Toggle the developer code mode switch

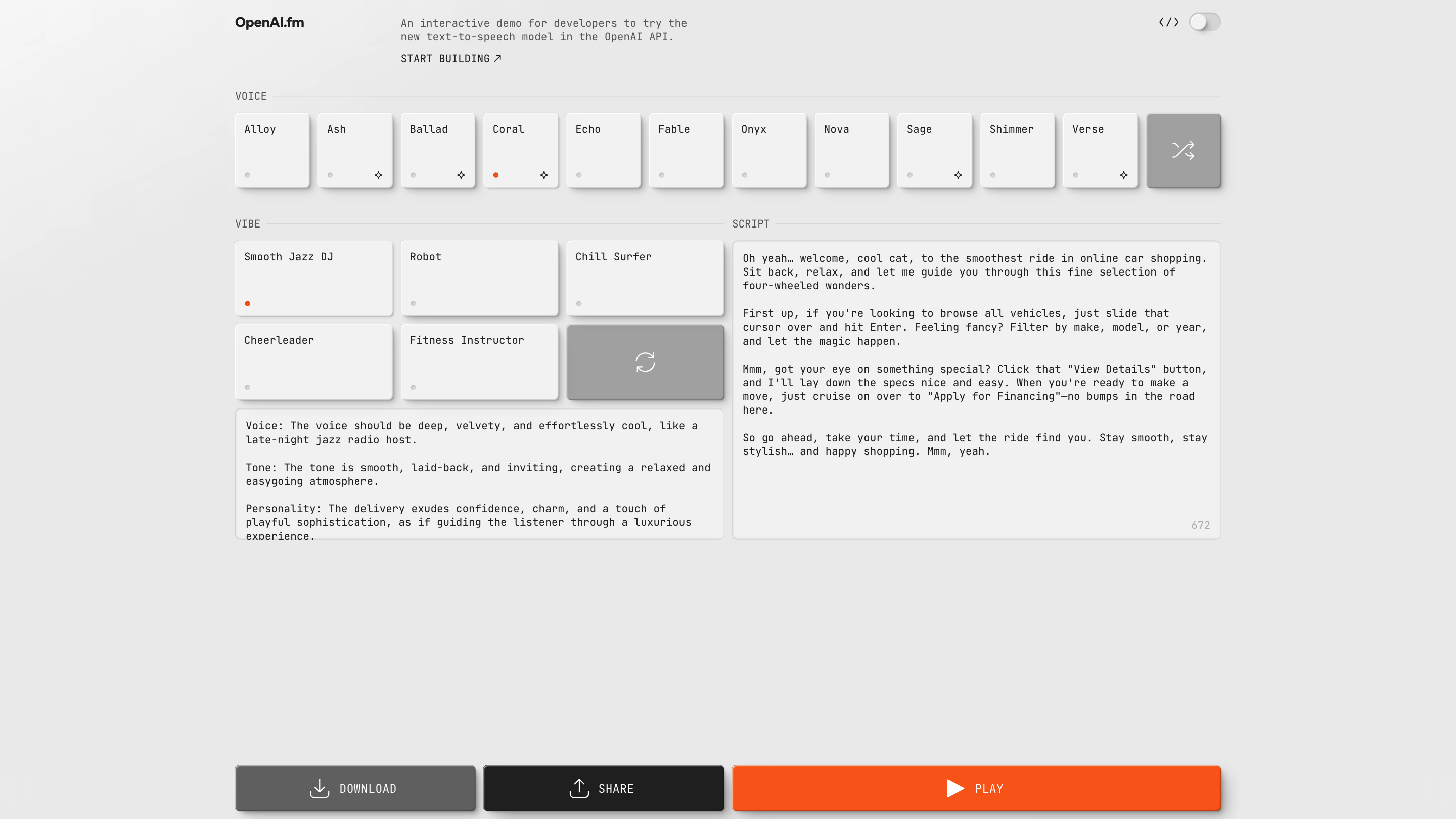pos(1204,23)
